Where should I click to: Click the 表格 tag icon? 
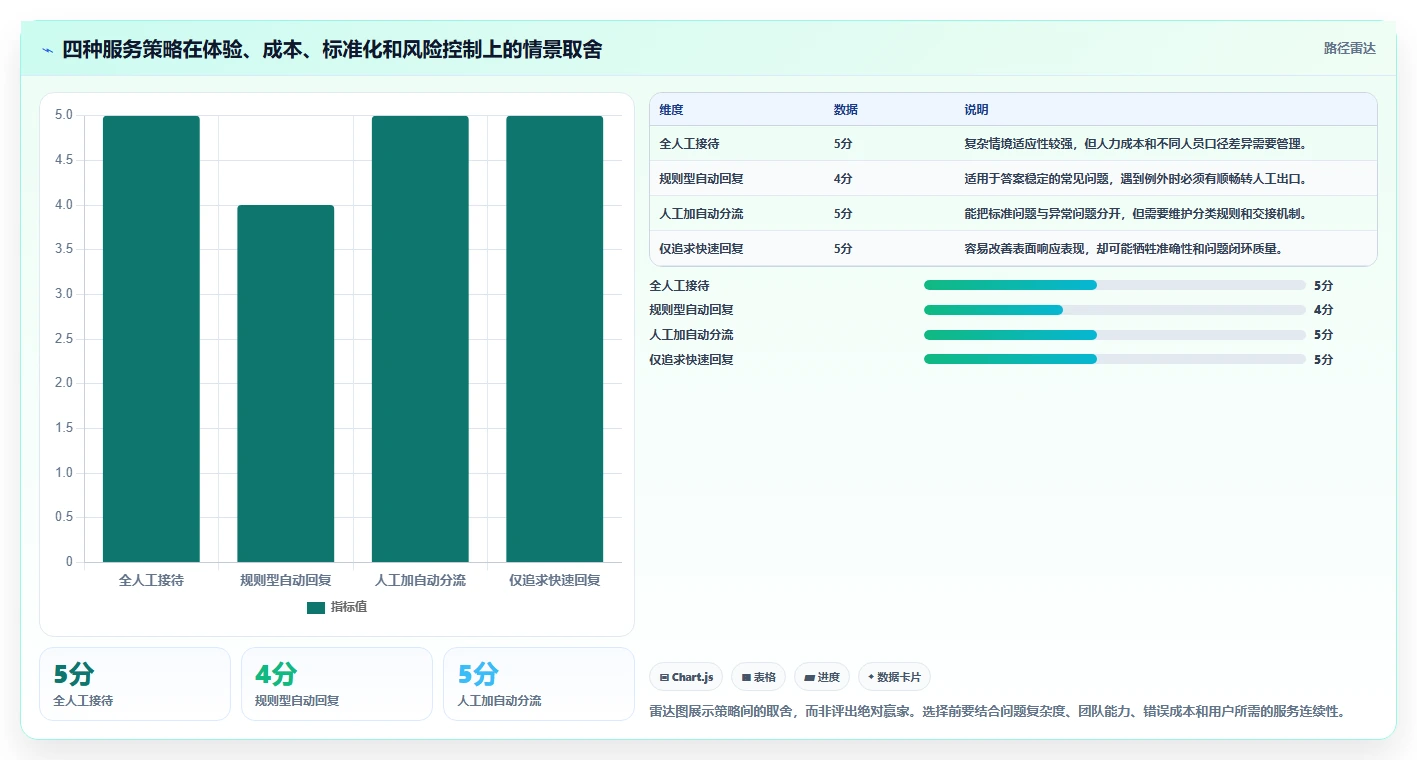click(x=746, y=678)
